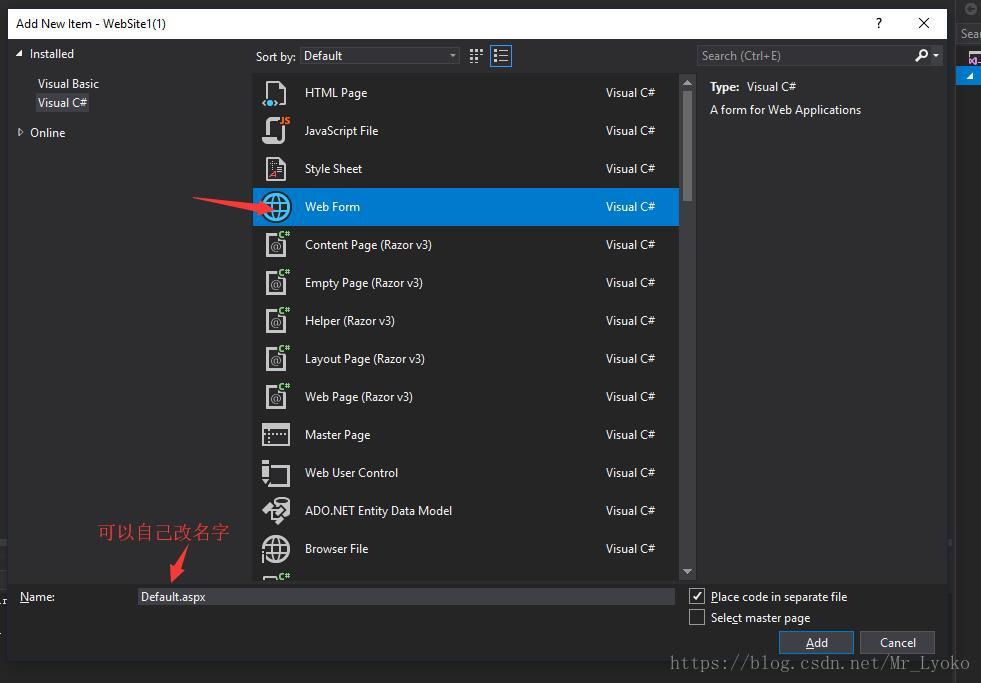Click the 'Web User Control' row text
Image resolution: width=981 pixels, height=683 pixels.
(x=351, y=473)
